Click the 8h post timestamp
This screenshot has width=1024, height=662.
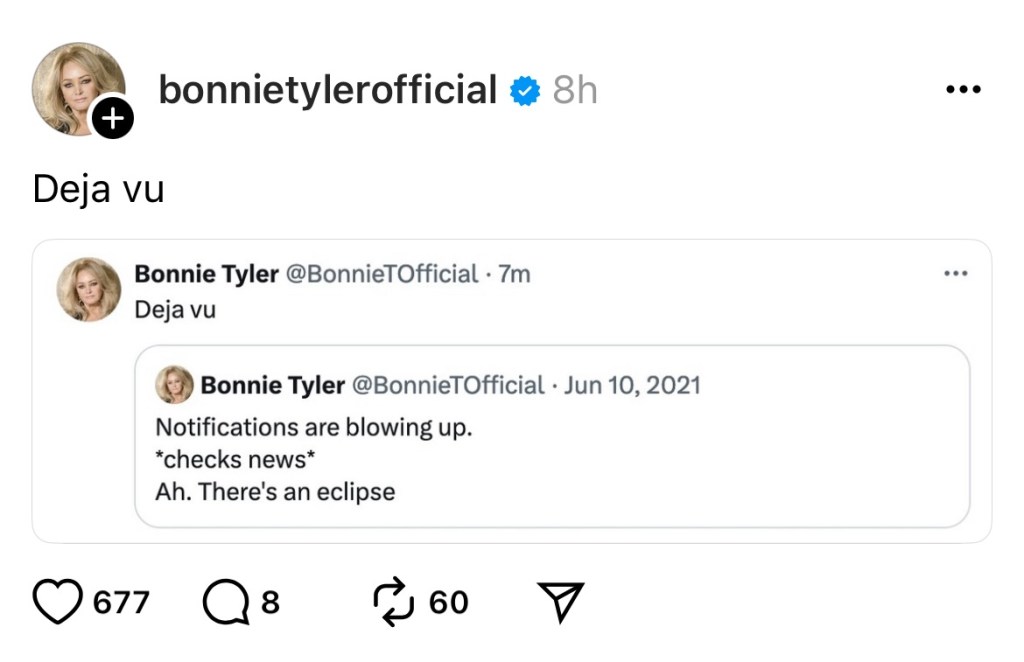(575, 91)
